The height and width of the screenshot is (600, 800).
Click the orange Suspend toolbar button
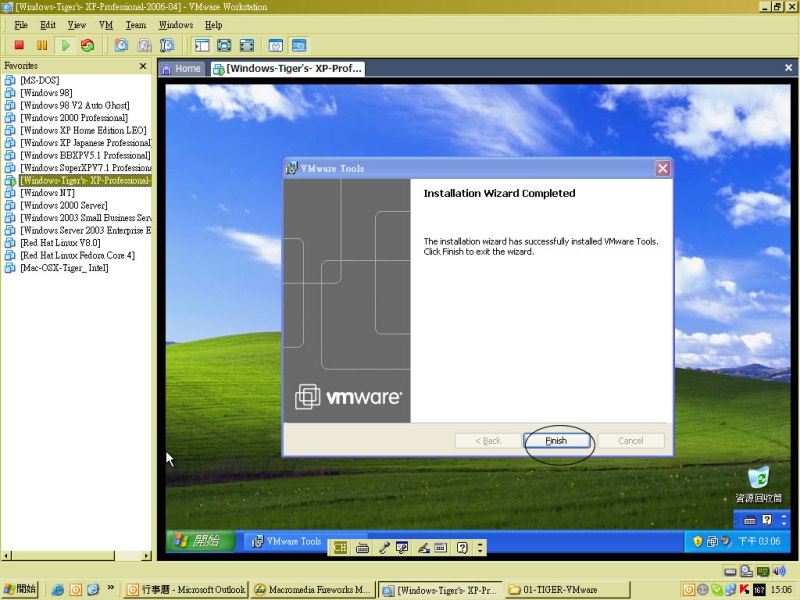42,45
